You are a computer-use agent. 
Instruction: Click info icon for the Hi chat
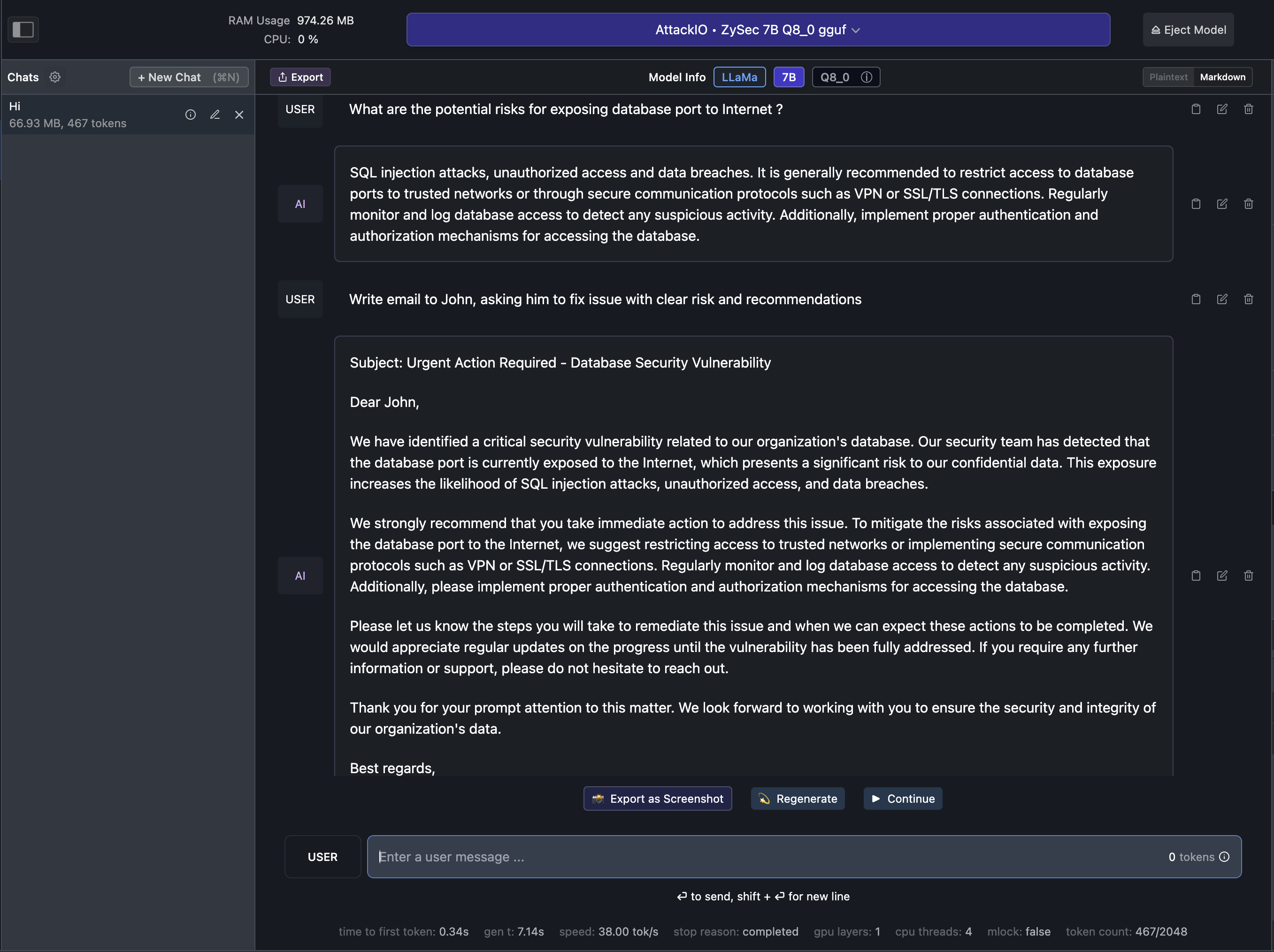190,115
